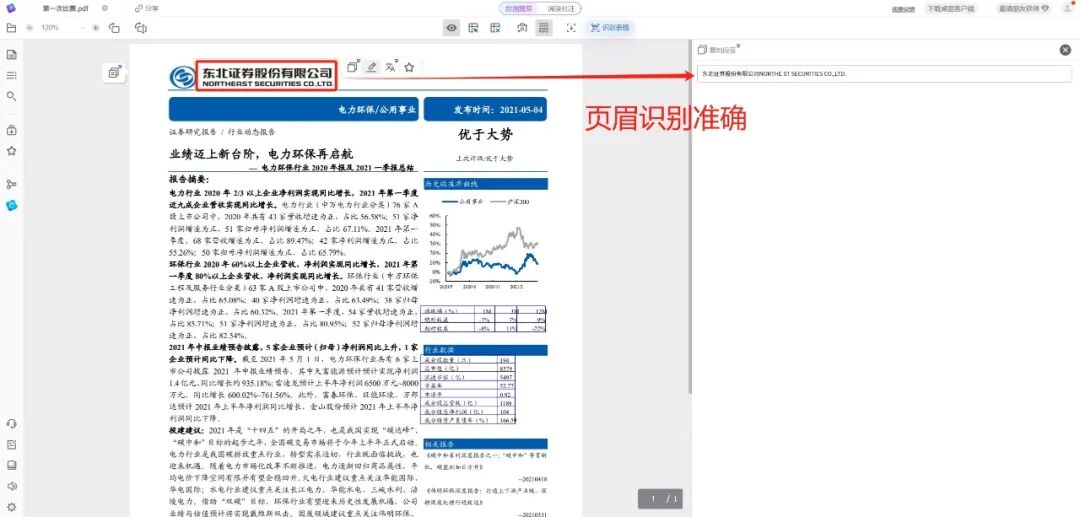Click the knowledge graph icon in sidebar
This screenshot has width=1080, height=517.
pyautogui.click(x=11, y=184)
